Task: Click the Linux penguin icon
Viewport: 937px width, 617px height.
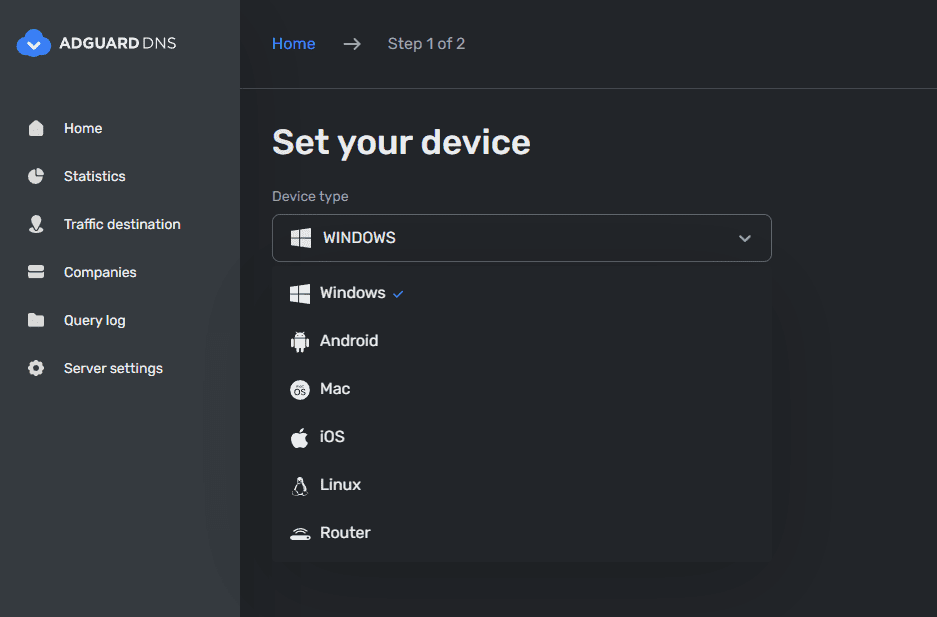Action: (299, 486)
